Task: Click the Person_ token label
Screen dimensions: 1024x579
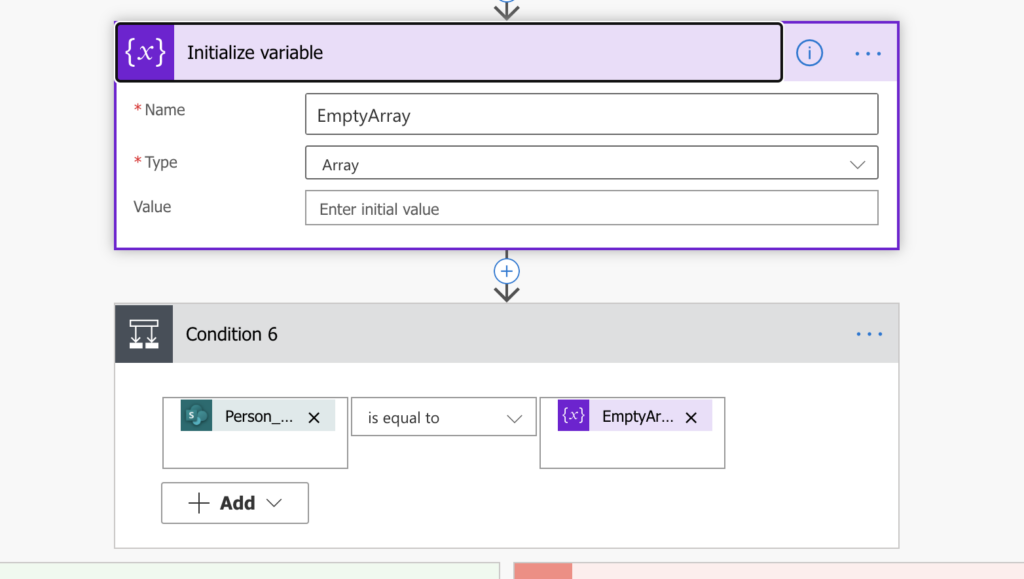Action: click(259, 416)
